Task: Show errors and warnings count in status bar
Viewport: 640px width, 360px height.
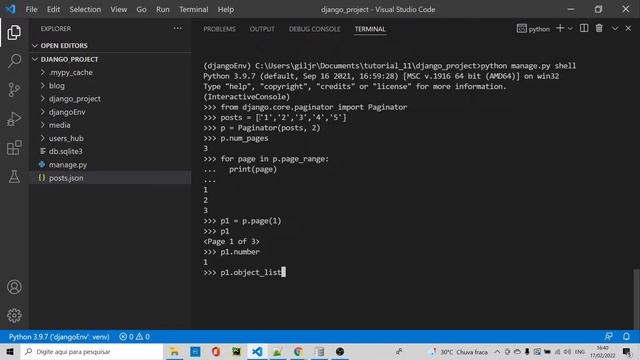Action: click(134, 337)
